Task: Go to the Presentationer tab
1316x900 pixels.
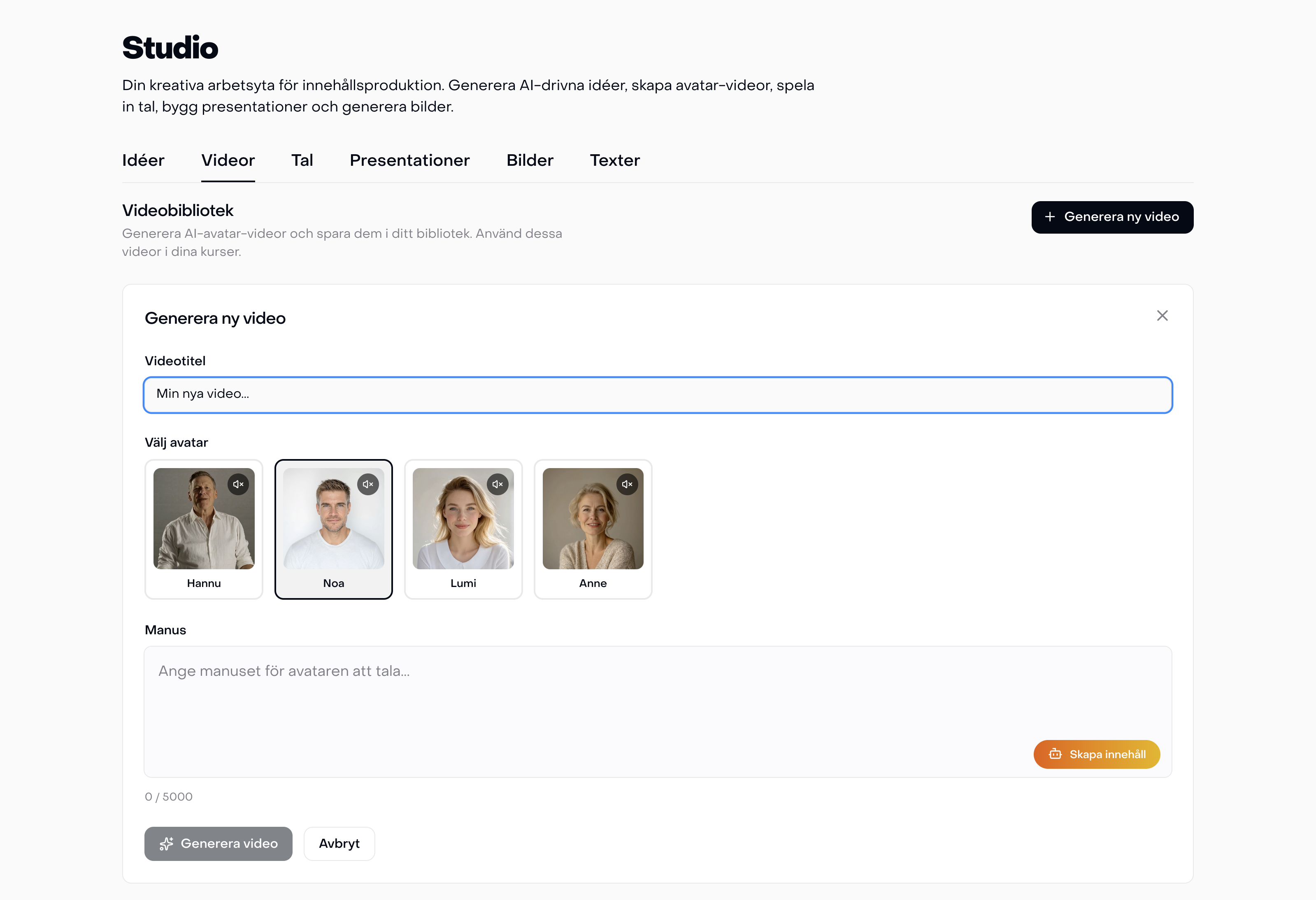Action: click(410, 160)
